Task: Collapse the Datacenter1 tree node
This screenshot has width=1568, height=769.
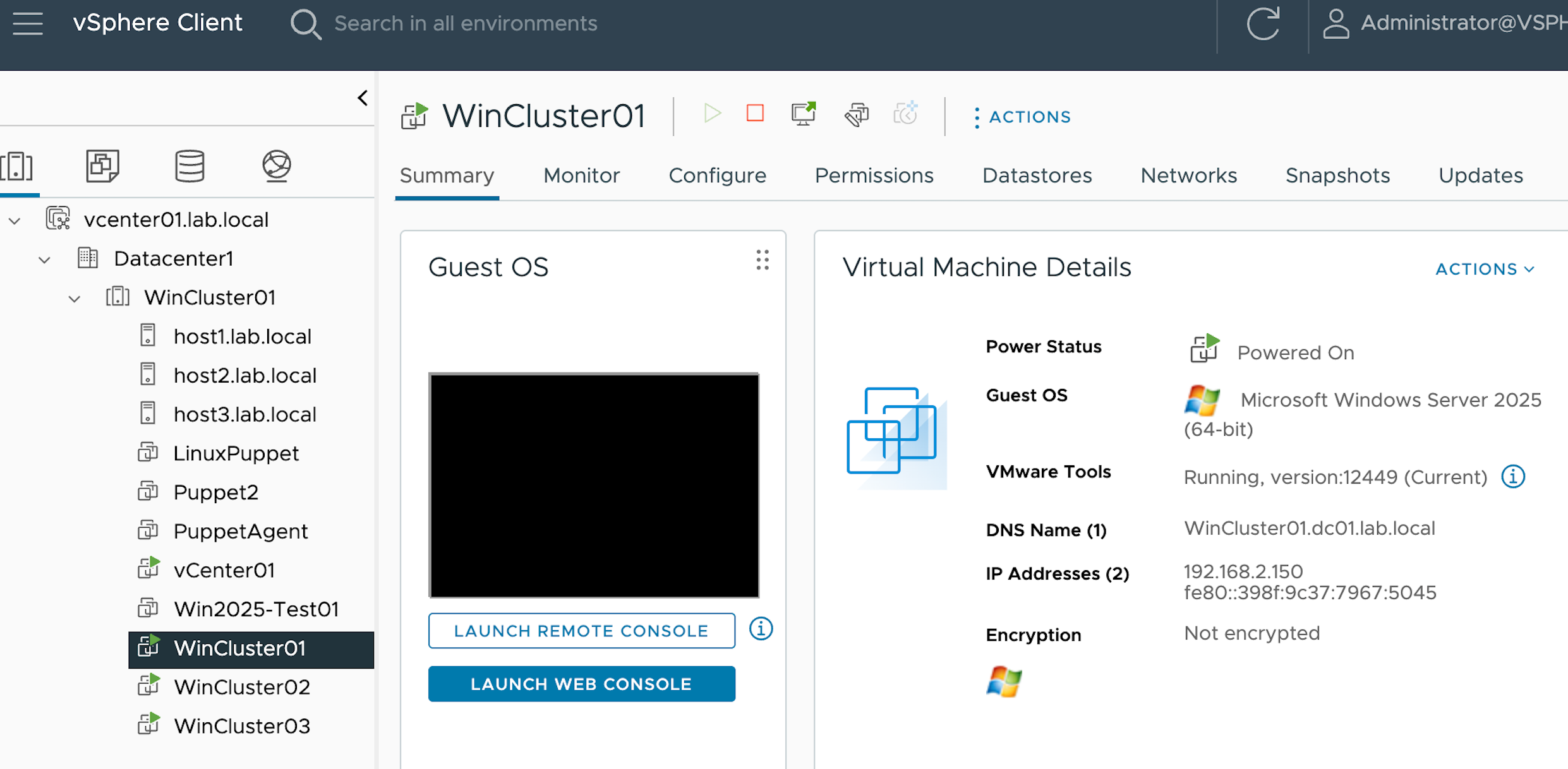Action: pyautogui.click(x=44, y=259)
